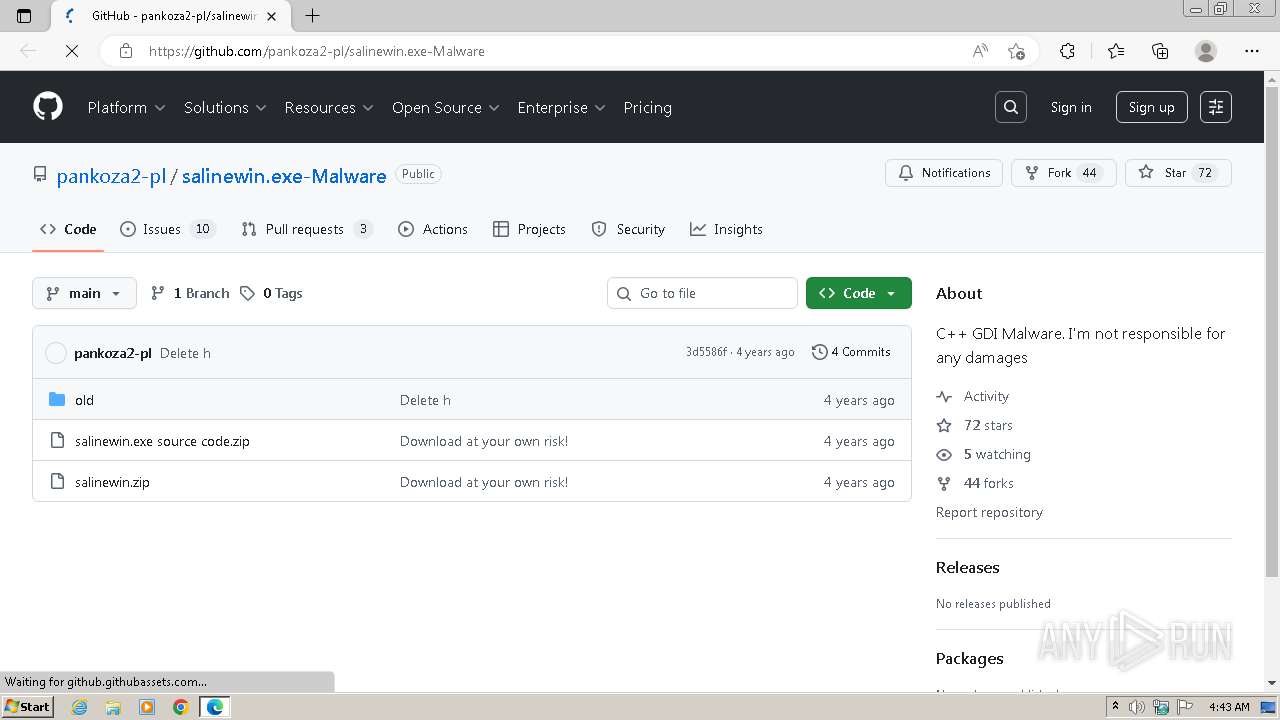Open the 72 stars link
The image size is (1280, 720).
coord(975,425)
